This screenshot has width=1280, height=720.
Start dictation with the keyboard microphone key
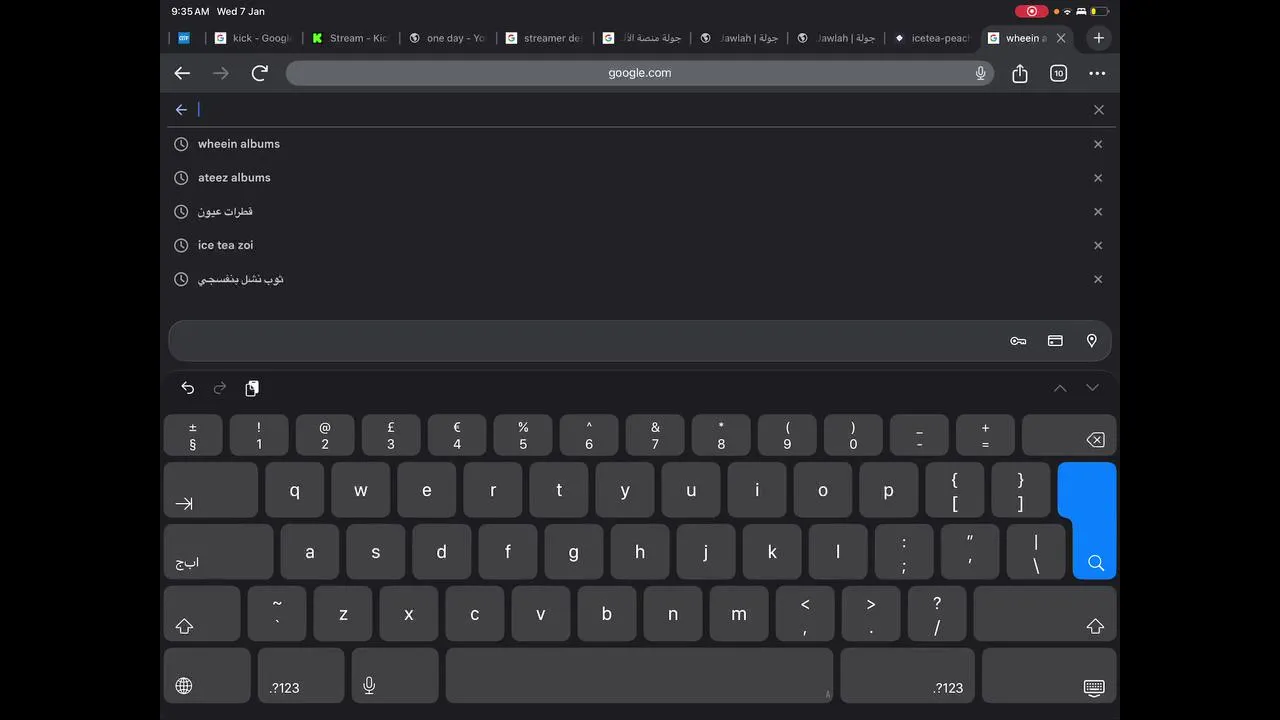395,676
